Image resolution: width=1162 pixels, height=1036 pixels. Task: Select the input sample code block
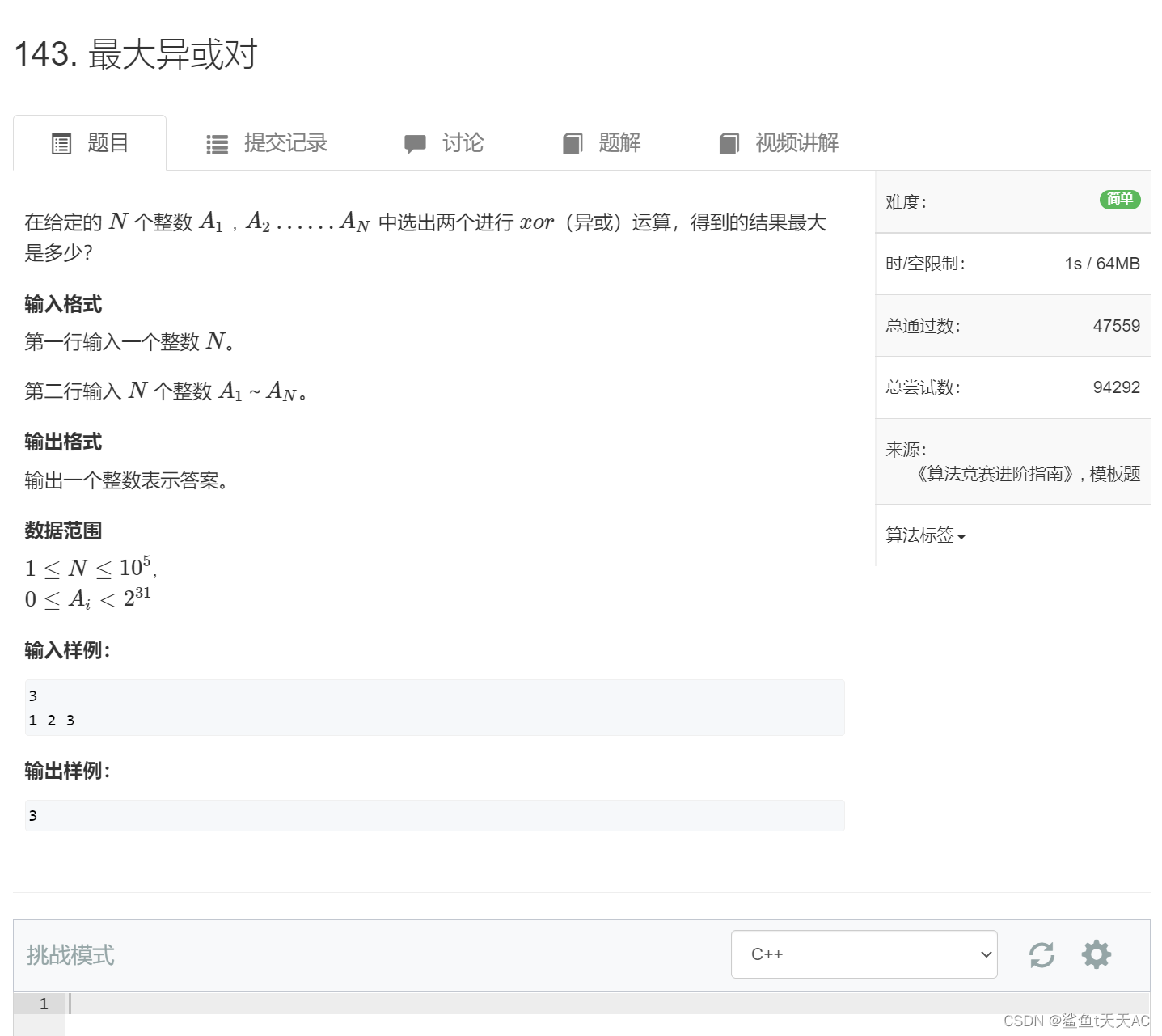point(434,707)
